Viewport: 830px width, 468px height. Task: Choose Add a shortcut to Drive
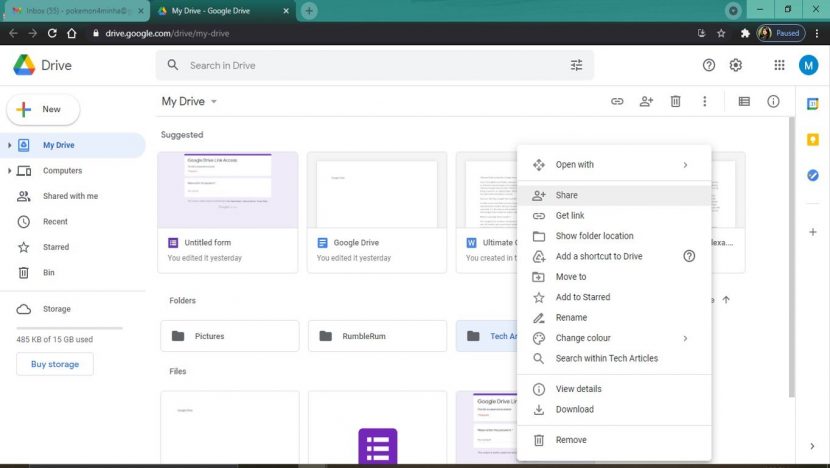point(614,256)
